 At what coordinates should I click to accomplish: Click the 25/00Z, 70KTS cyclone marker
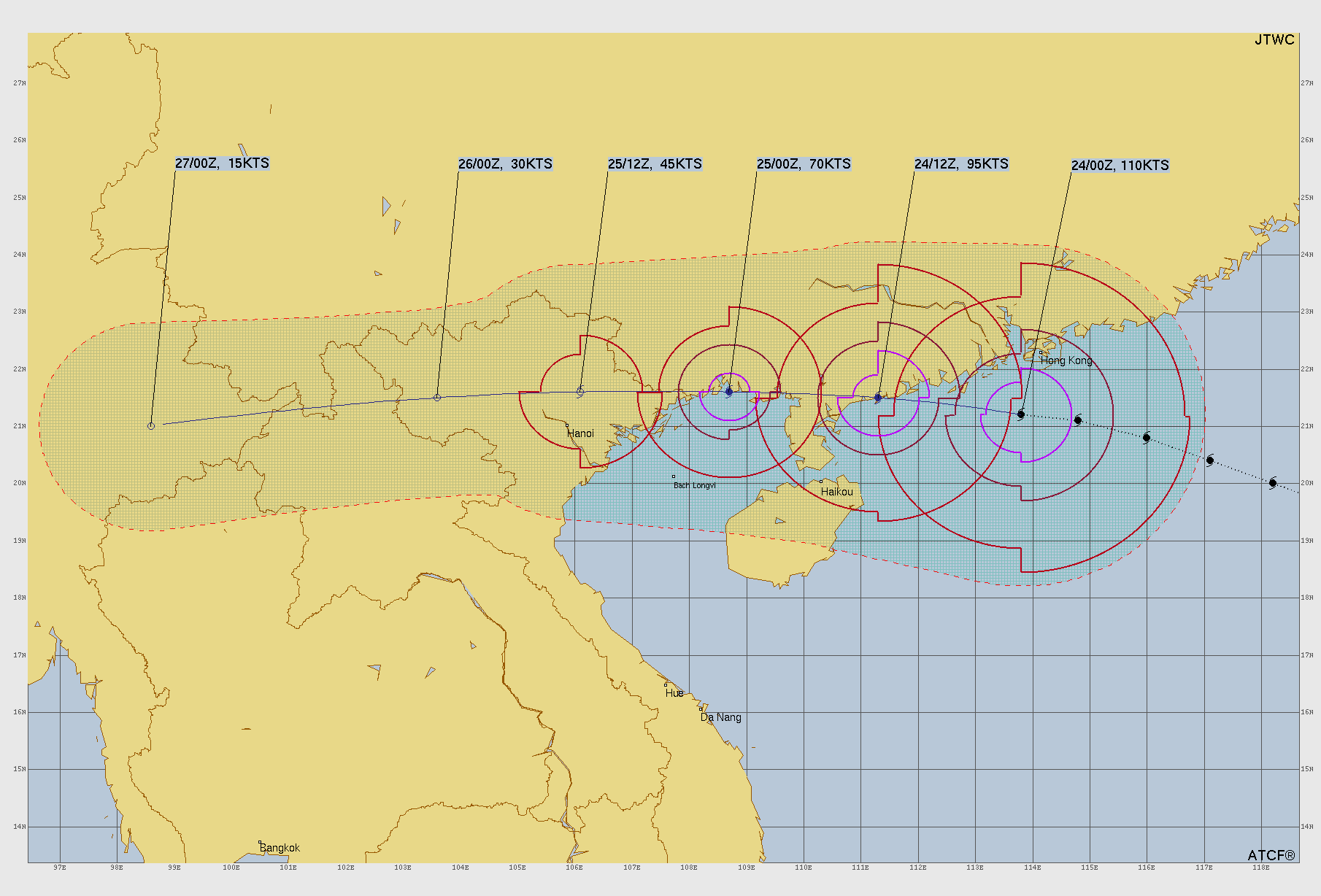728,393
